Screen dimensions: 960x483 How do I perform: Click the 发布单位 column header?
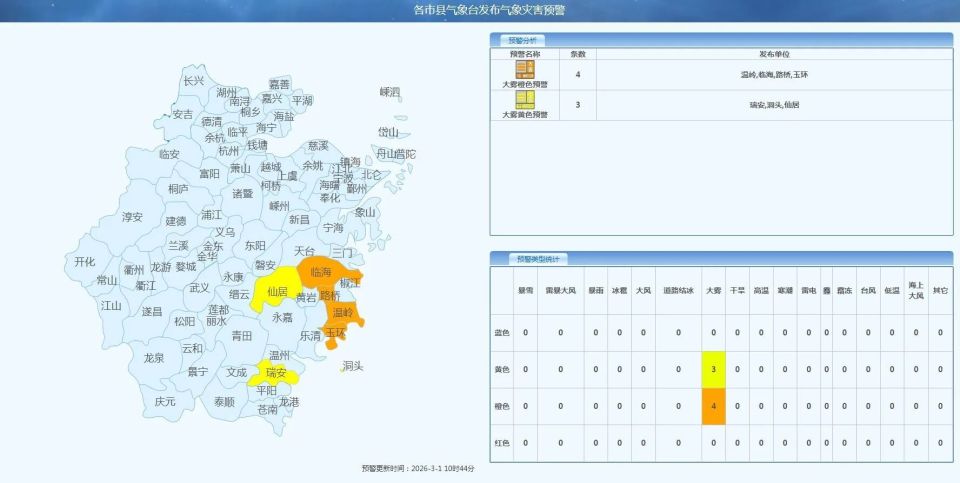click(x=774, y=54)
